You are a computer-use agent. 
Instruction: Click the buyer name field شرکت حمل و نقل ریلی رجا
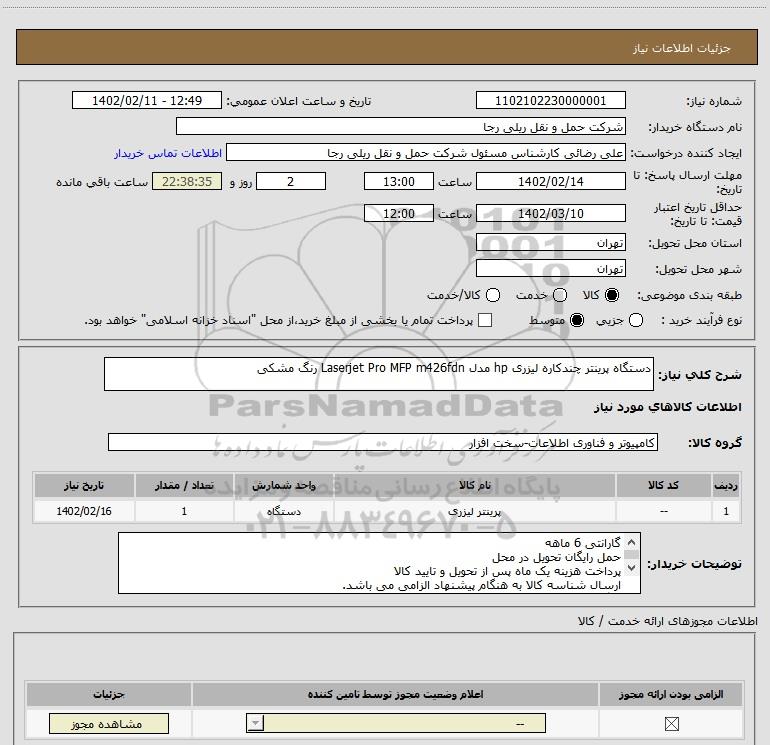click(x=401, y=126)
